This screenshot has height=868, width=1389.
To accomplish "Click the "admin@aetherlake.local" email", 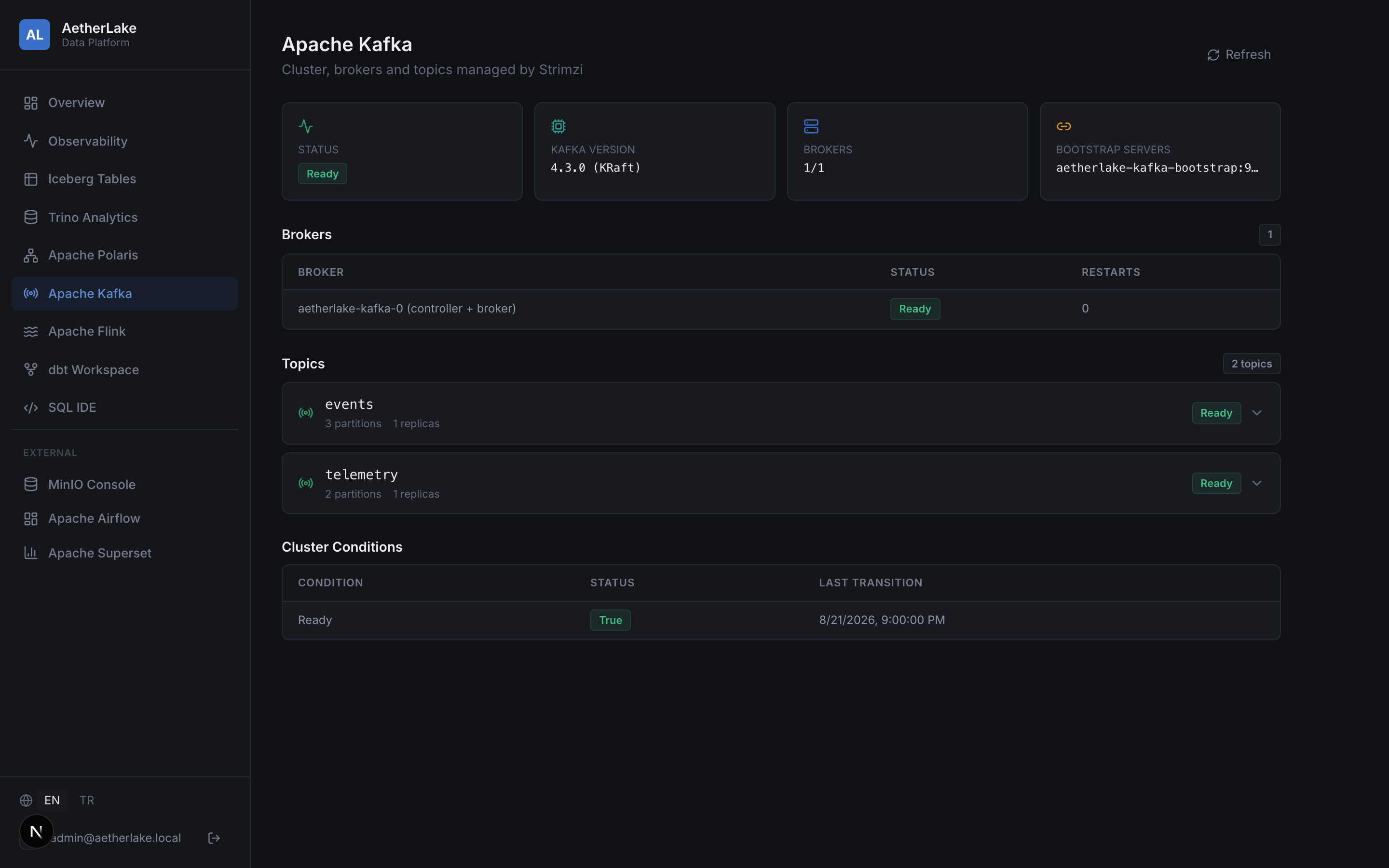I will point(115,838).
